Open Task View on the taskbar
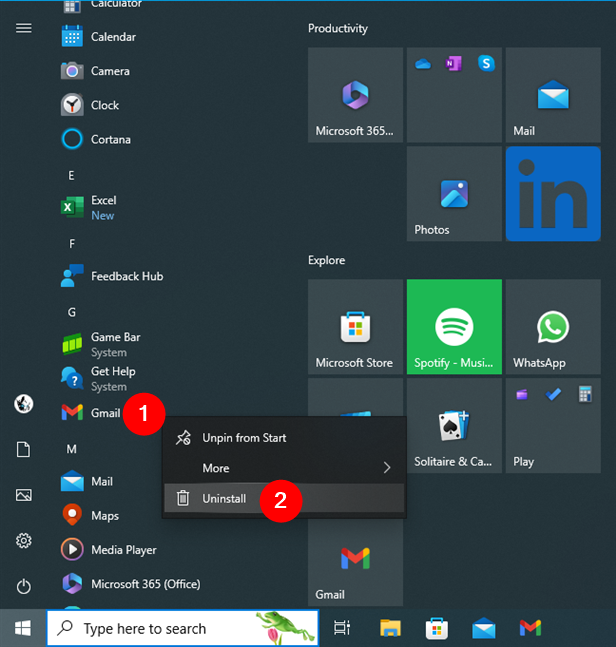This screenshot has width=616, height=647. pyautogui.click(x=342, y=628)
